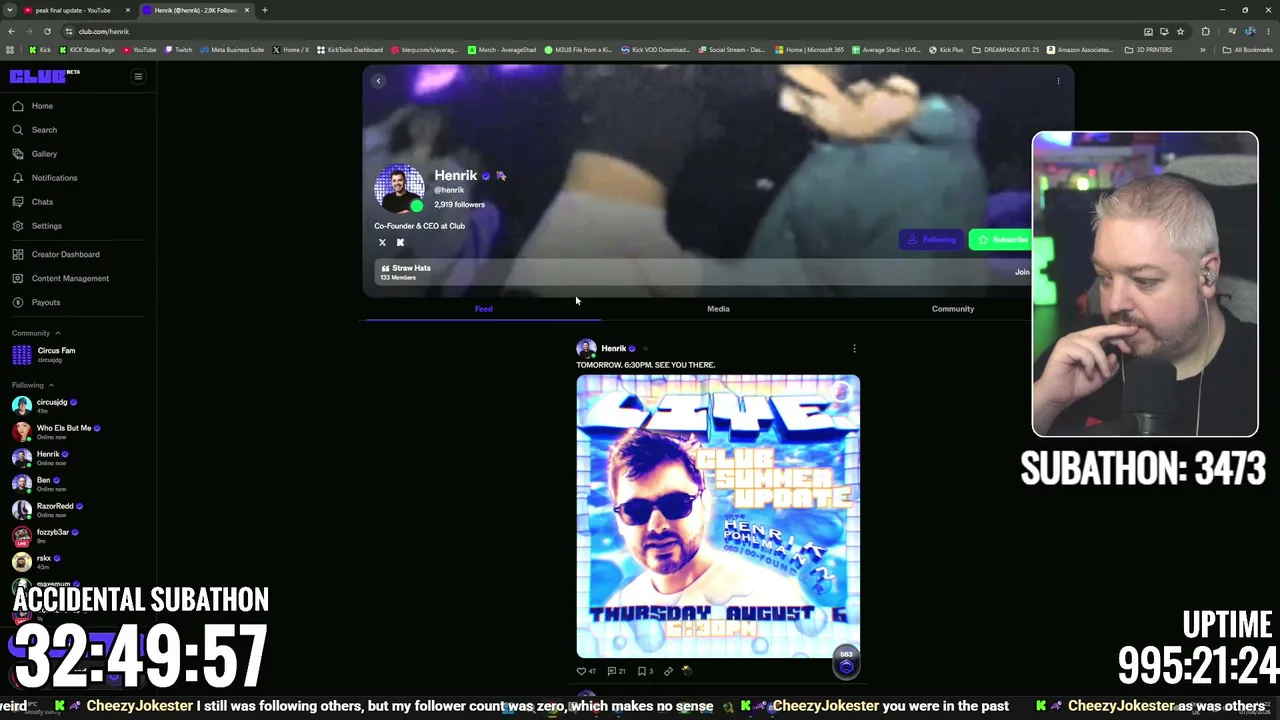
Task: Open the profile banner three-dot menu
Action: point(1058,81)
